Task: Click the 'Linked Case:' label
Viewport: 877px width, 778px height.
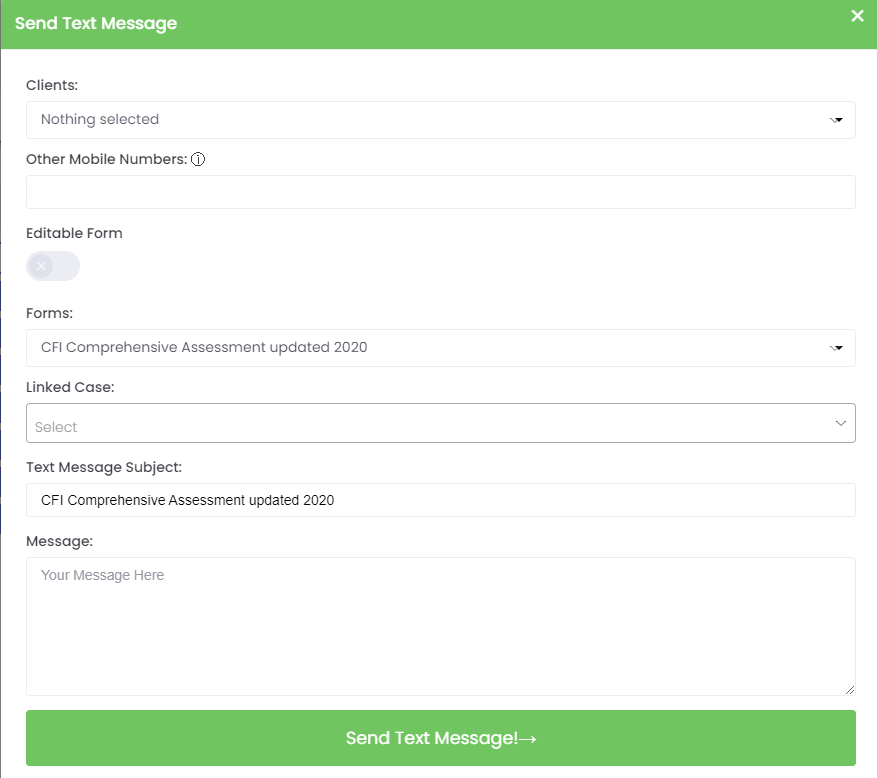Action: (x=70, y=387)
